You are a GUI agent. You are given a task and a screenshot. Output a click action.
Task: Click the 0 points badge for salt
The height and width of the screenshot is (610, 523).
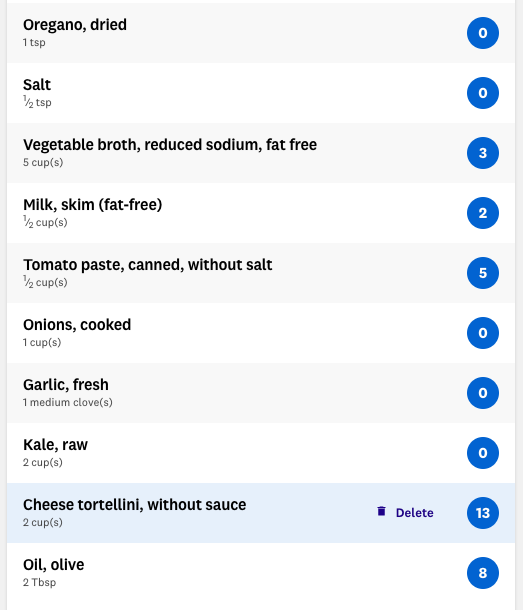tap(483, 93)
